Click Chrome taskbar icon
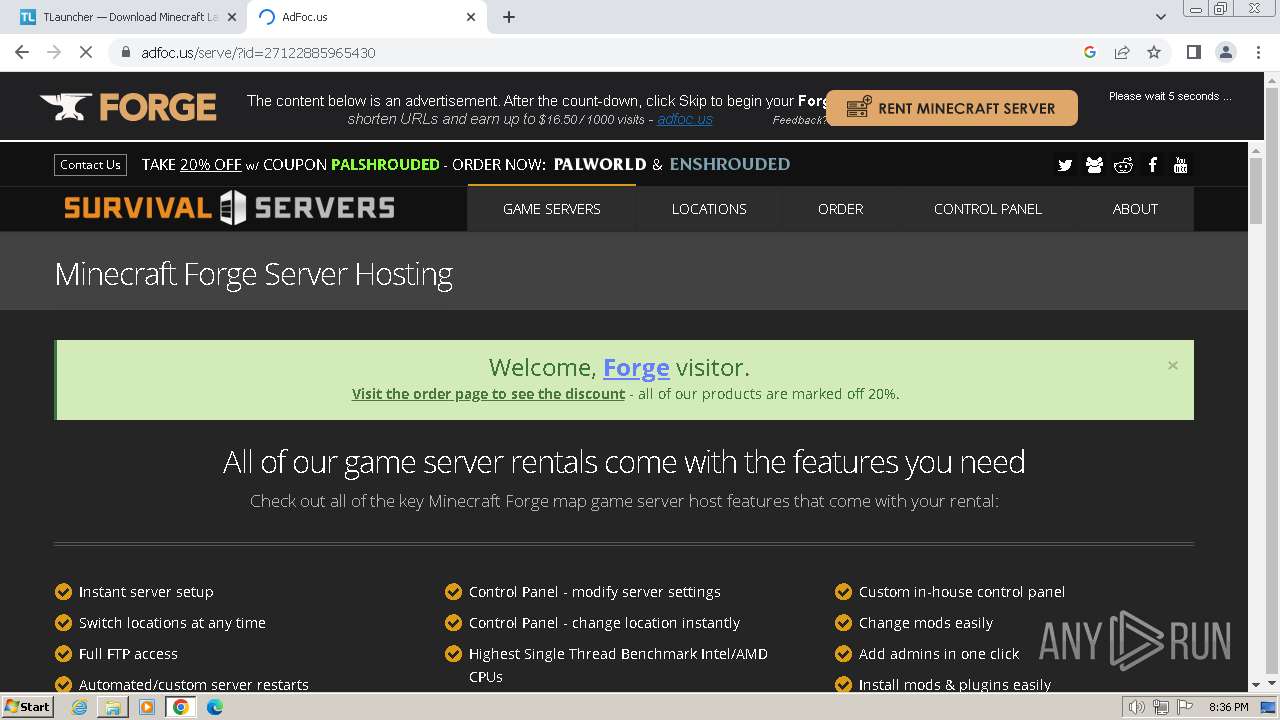 (181, 707)
